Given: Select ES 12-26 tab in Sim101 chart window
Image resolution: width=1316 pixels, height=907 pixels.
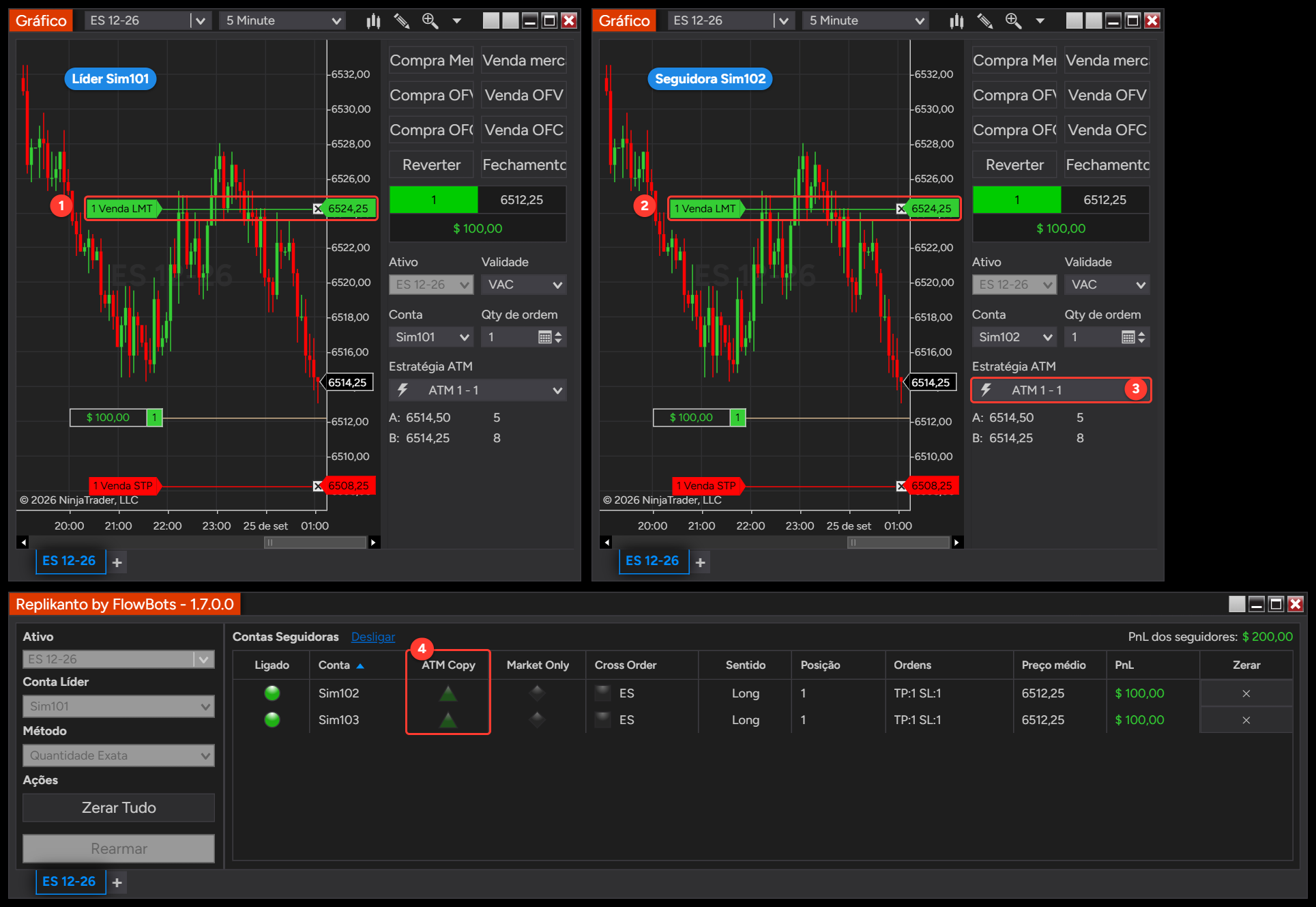Looking at the screenshot, I should click(70, 561).
